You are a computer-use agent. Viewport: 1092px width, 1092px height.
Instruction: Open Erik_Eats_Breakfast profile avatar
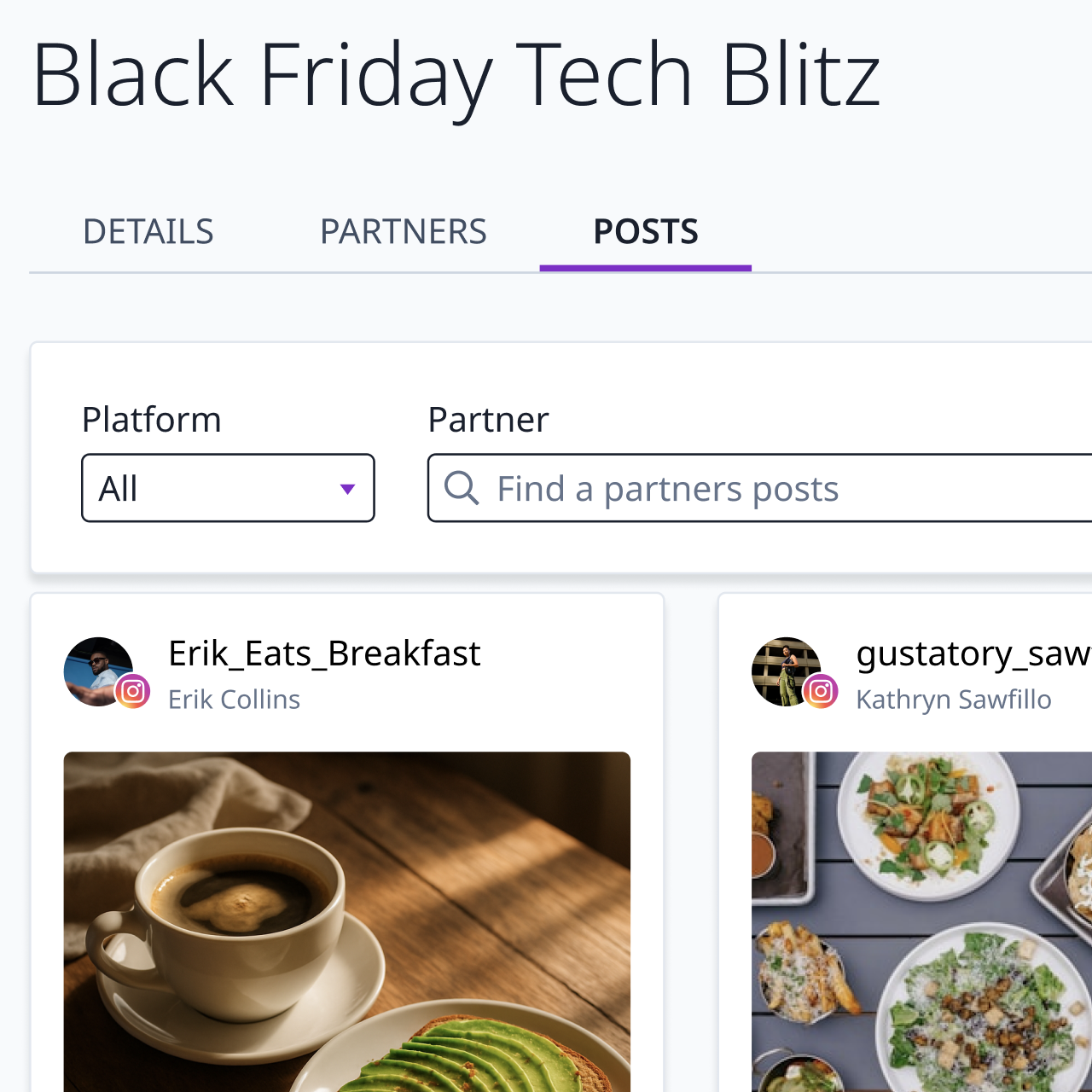97,671
